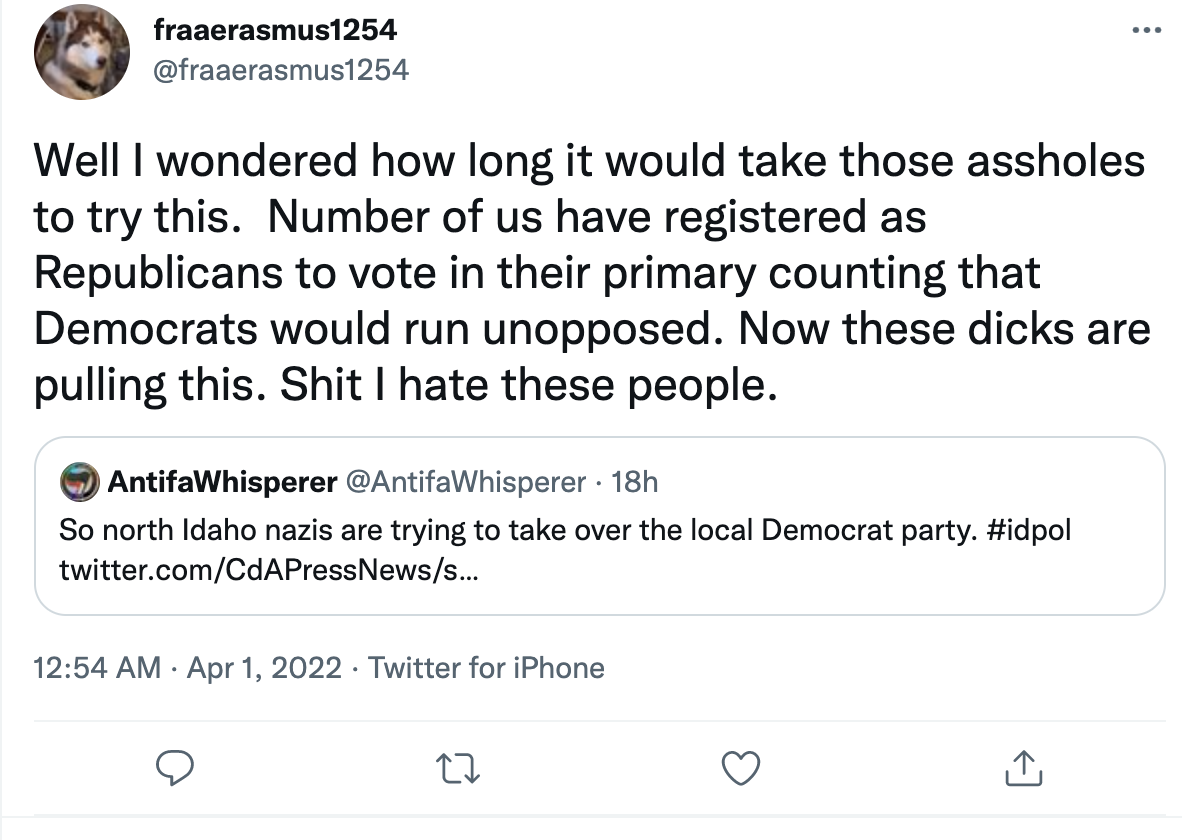Click the 12:54 AM timestamp
Image resolution: width=1182 pixels, height=840 pixels.
pyautogui.click(x=97, y=667)
